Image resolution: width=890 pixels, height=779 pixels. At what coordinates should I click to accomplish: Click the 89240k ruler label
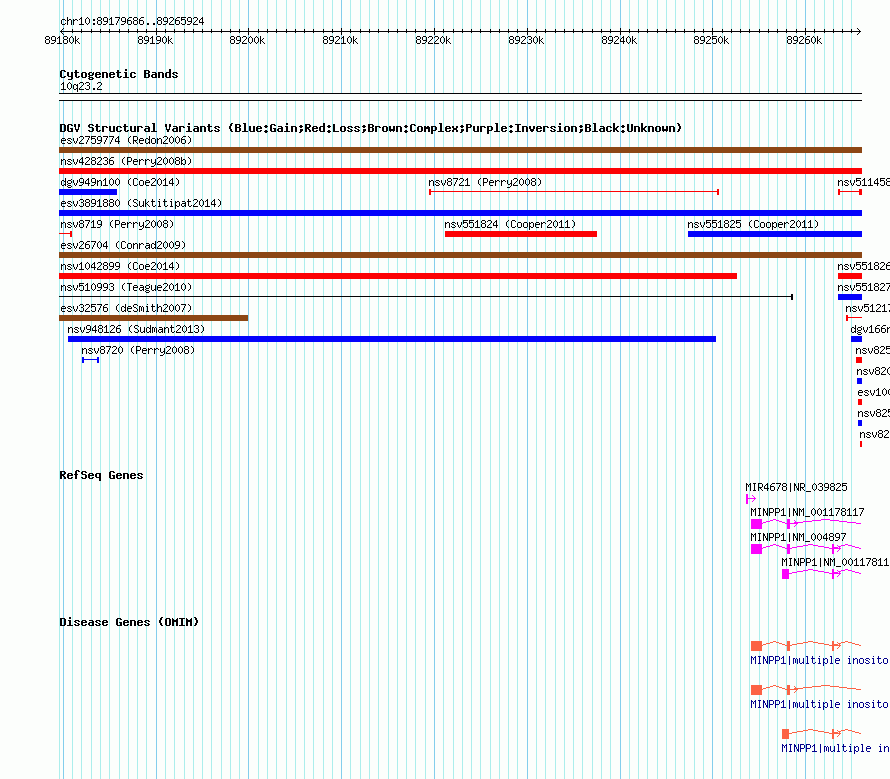click(x=619, y=40)
